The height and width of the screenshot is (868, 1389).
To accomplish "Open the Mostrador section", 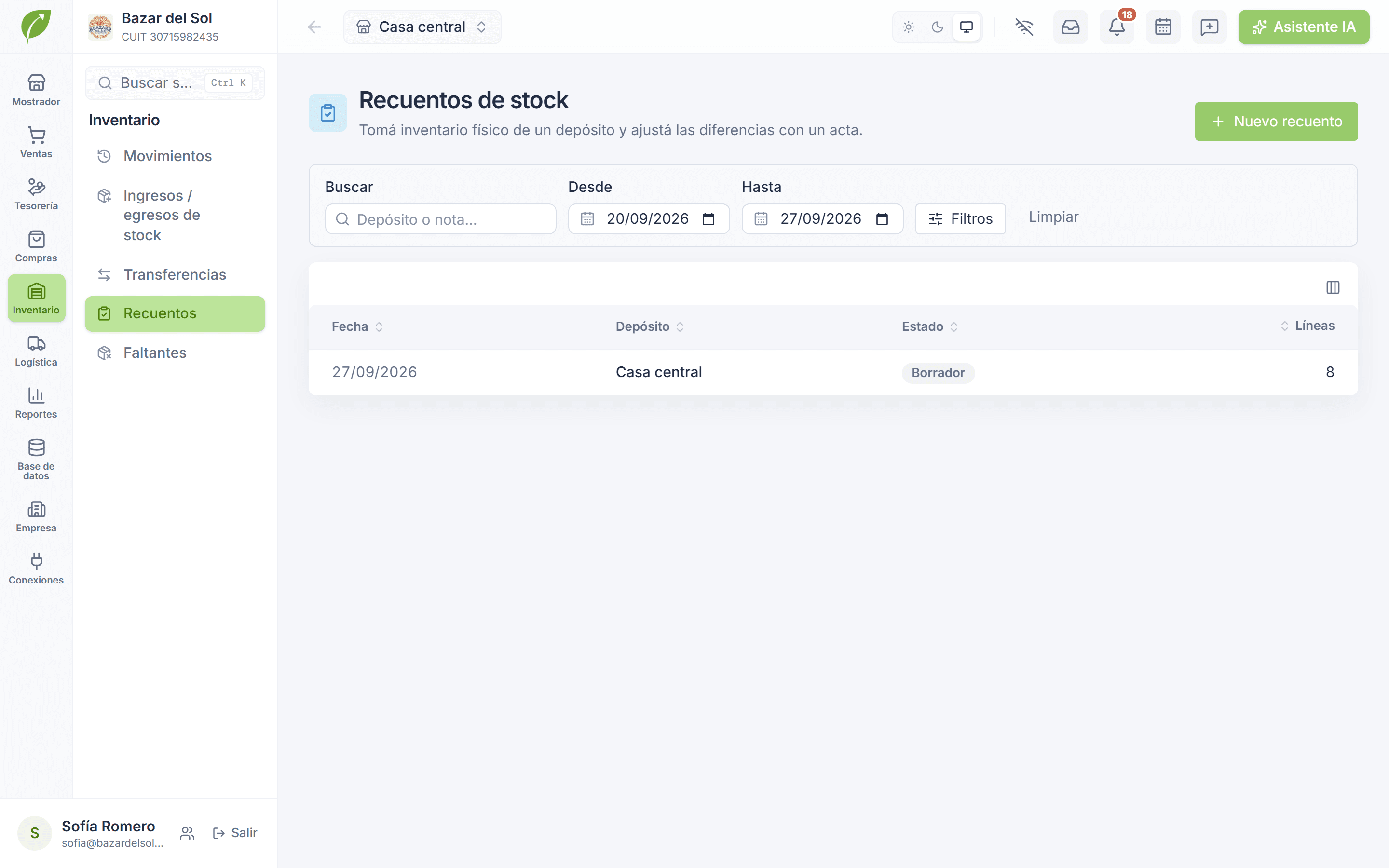I will (36, 90).
